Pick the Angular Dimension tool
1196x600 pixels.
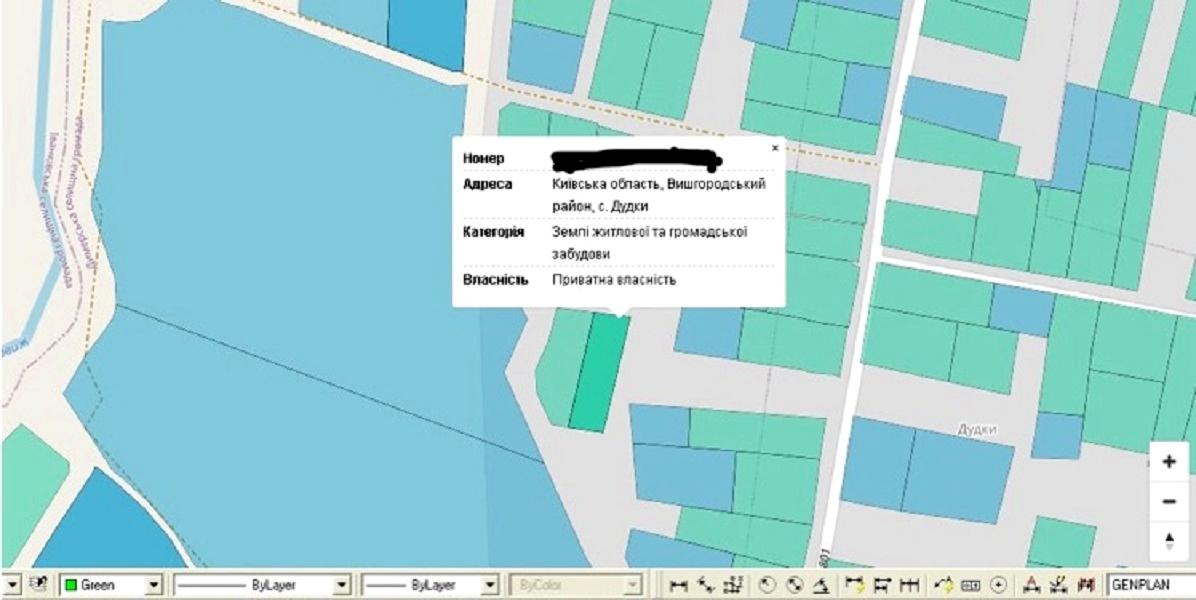click(x=820, y=585)
